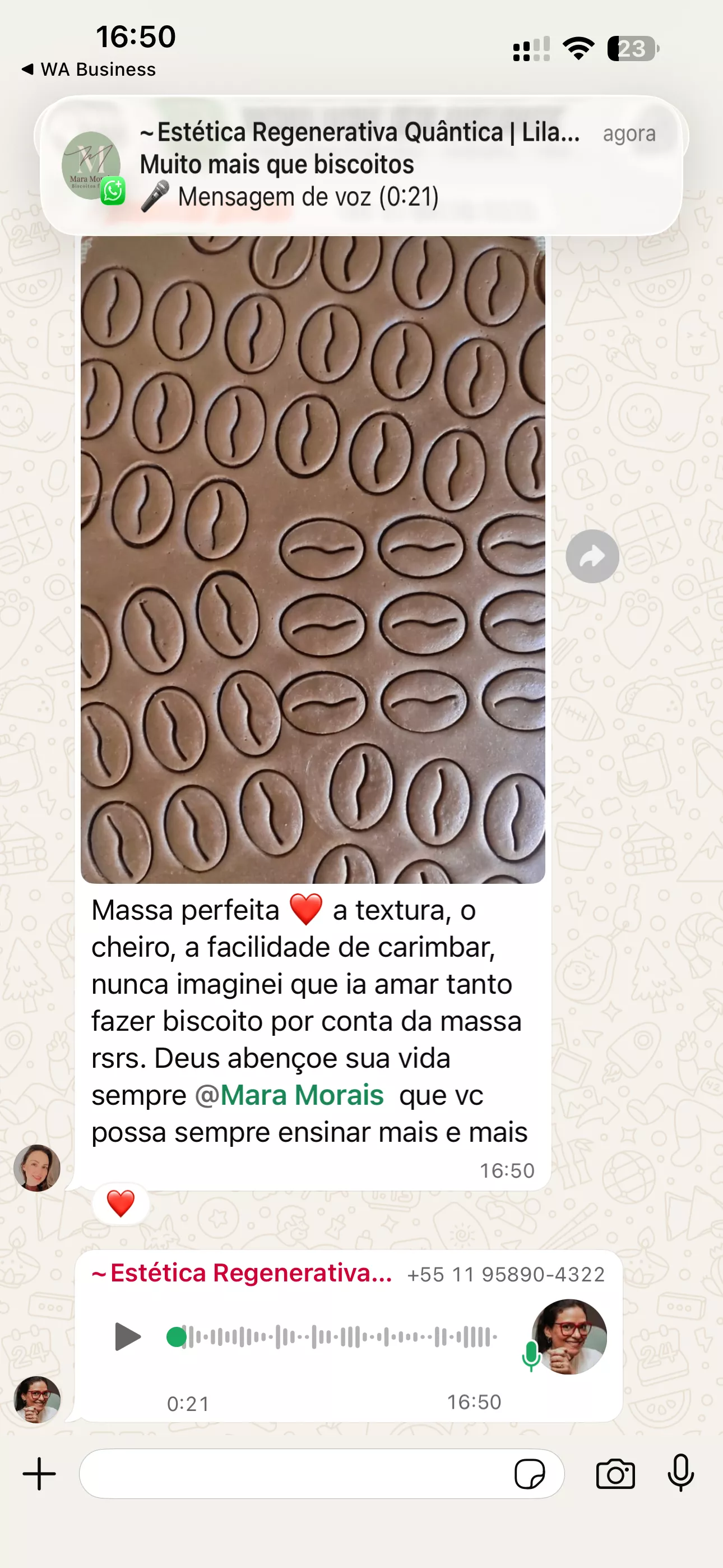Viewport: 723px width, 1568px height.
Task: Tap the forward arrow beside the photo
Action: [x=592, y=556]
